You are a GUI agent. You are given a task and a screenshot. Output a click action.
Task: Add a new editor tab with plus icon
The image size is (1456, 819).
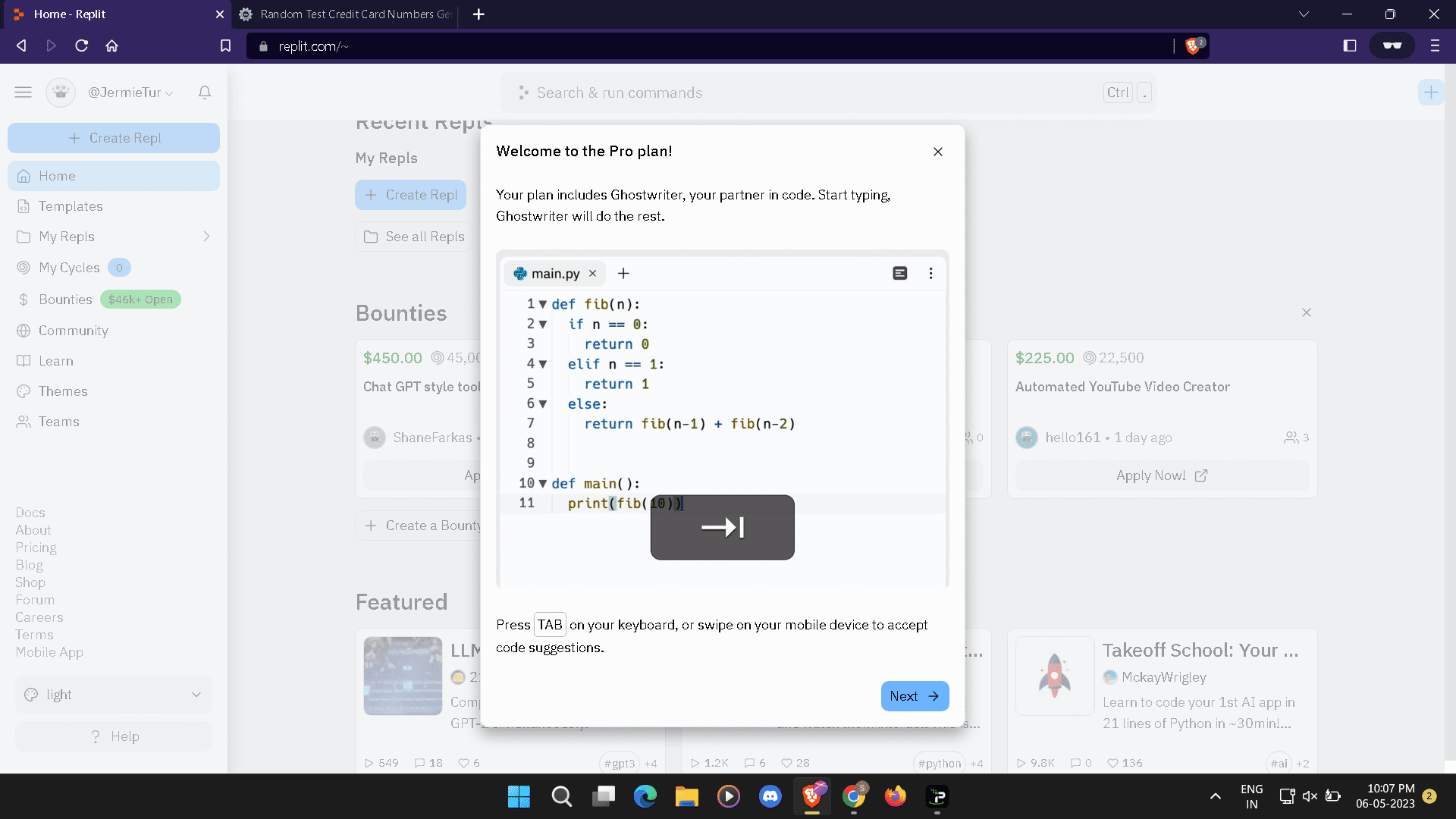[623, 273]
